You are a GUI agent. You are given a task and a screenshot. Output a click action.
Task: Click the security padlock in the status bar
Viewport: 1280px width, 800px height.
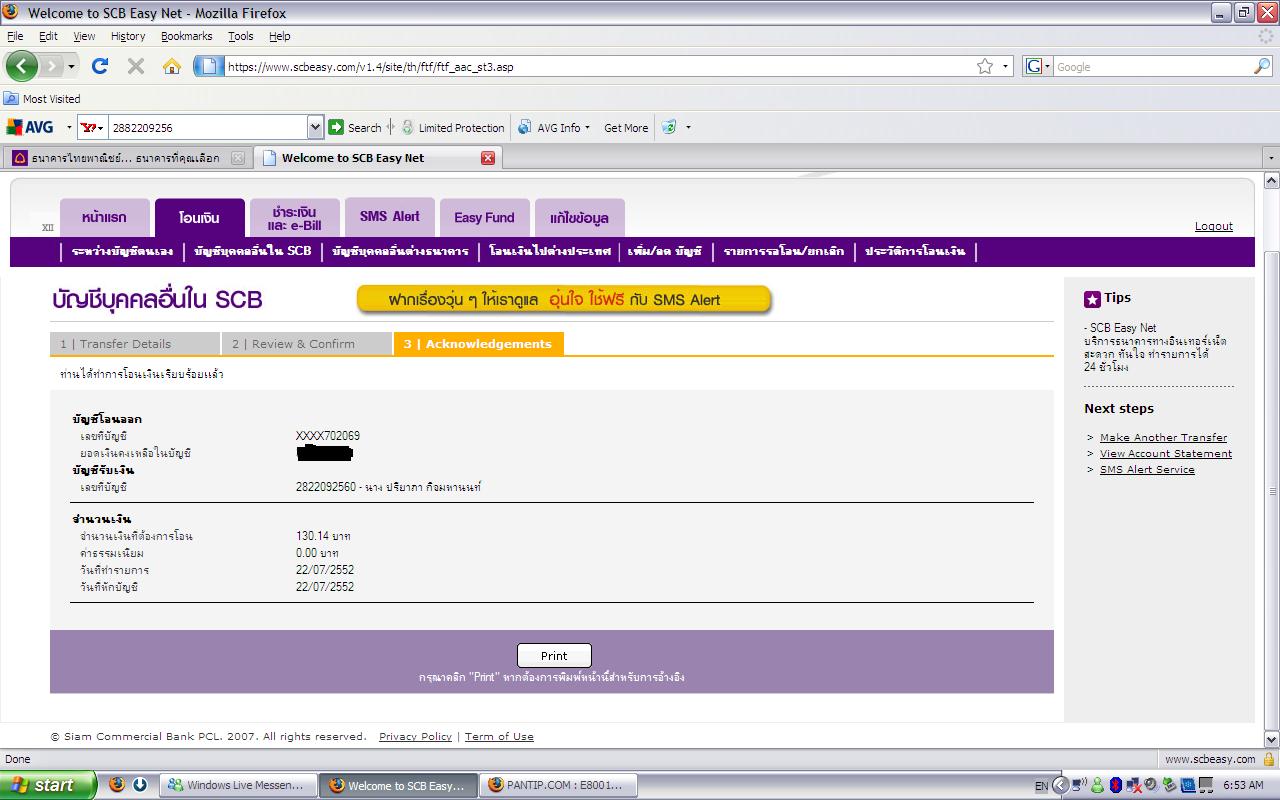(x=1269, y=759)
